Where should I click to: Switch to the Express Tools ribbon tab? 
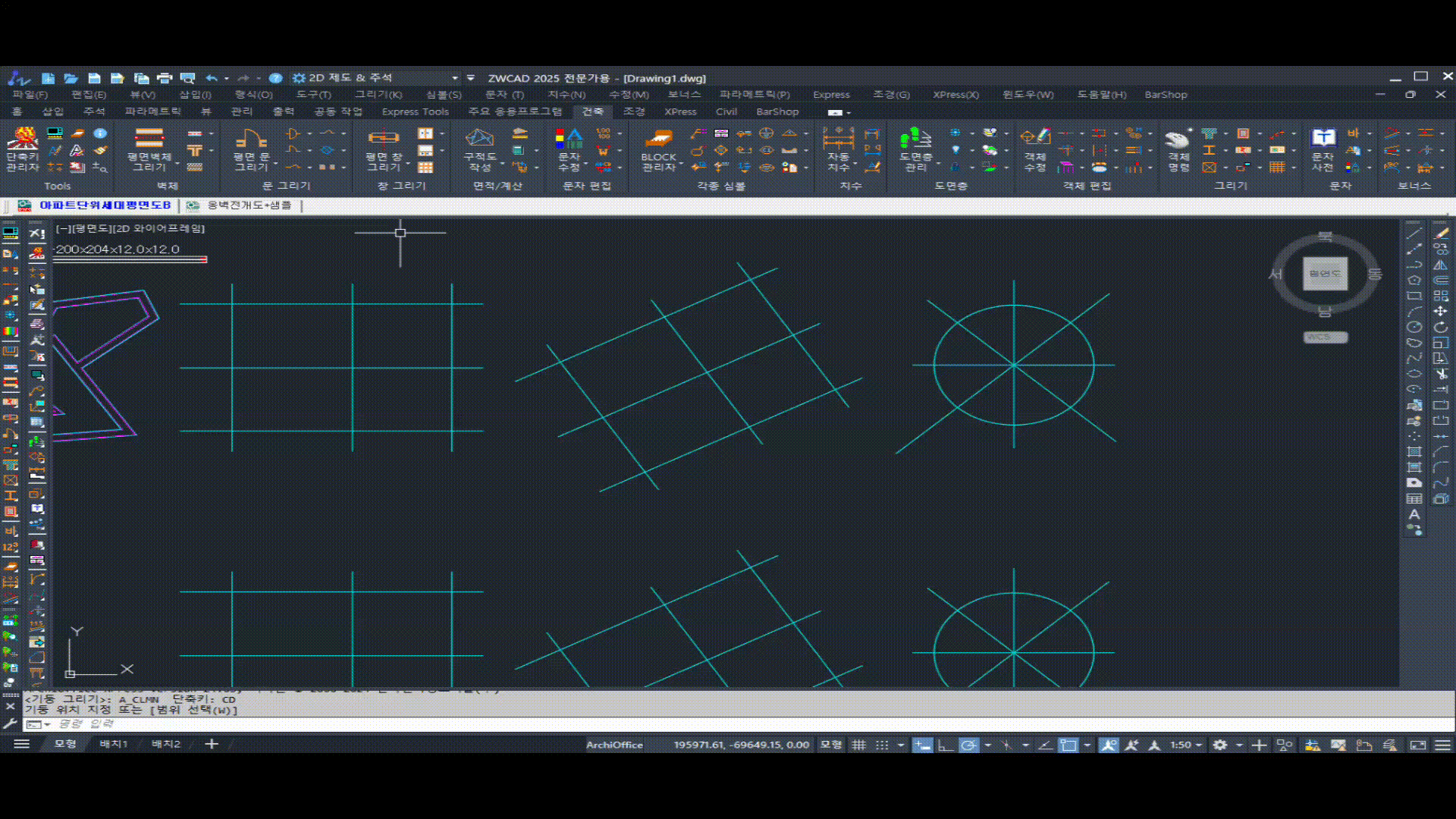[415, 111]
